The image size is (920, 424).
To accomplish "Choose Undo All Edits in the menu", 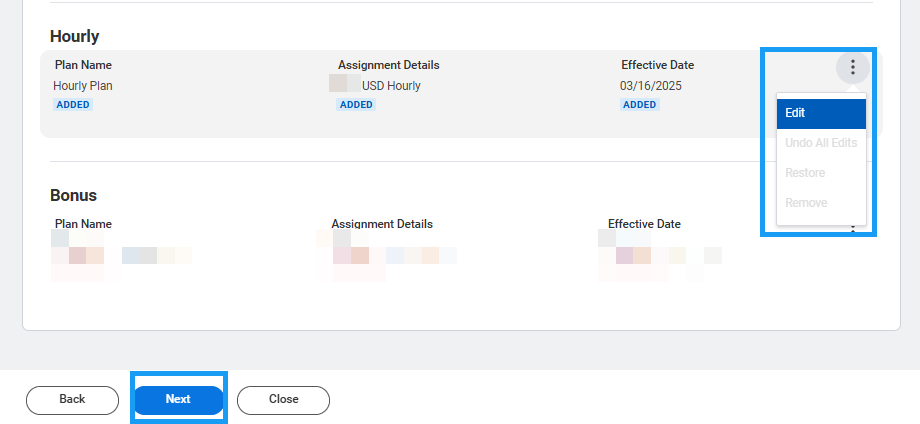I will point(820,143).
